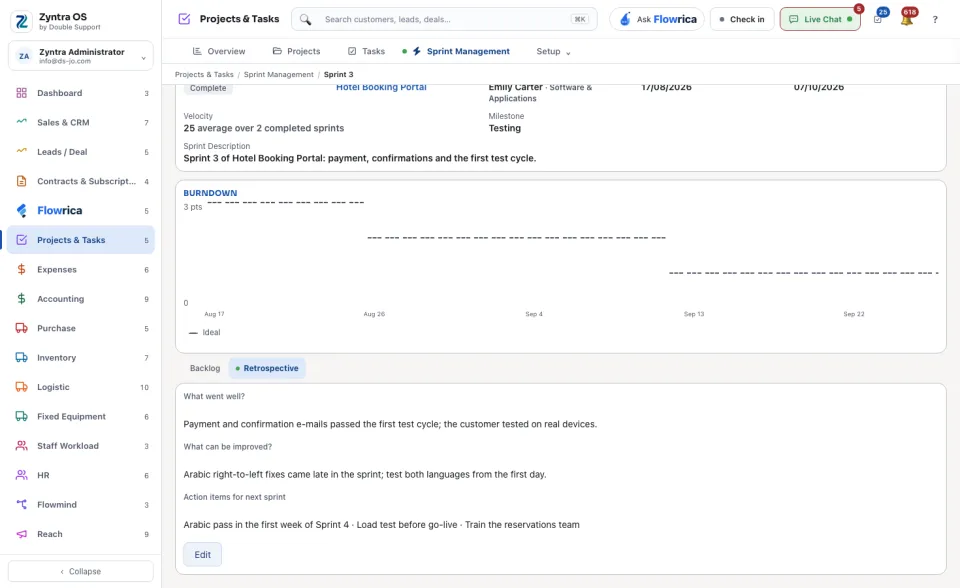Open the Contracts & Subscriptions document icon
The image size is (960, 588).
[x=21, y=181]
